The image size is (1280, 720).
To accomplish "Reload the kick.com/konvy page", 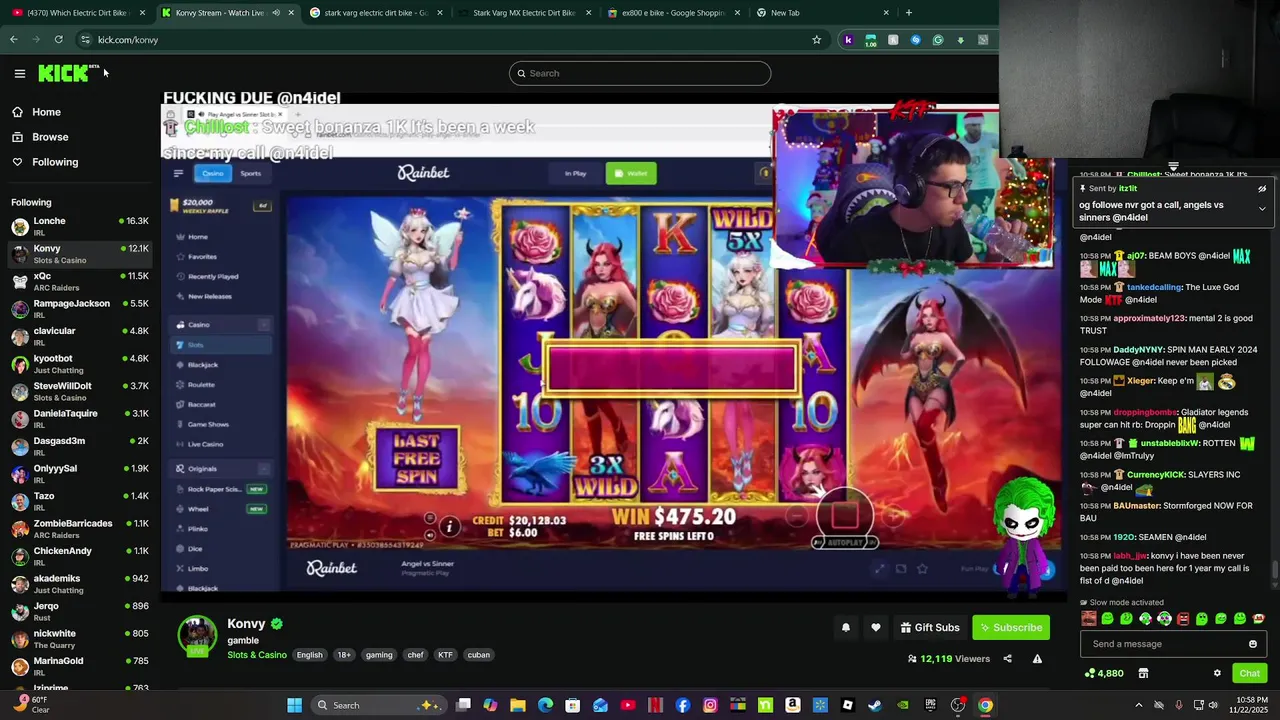I will pos(59,40).
